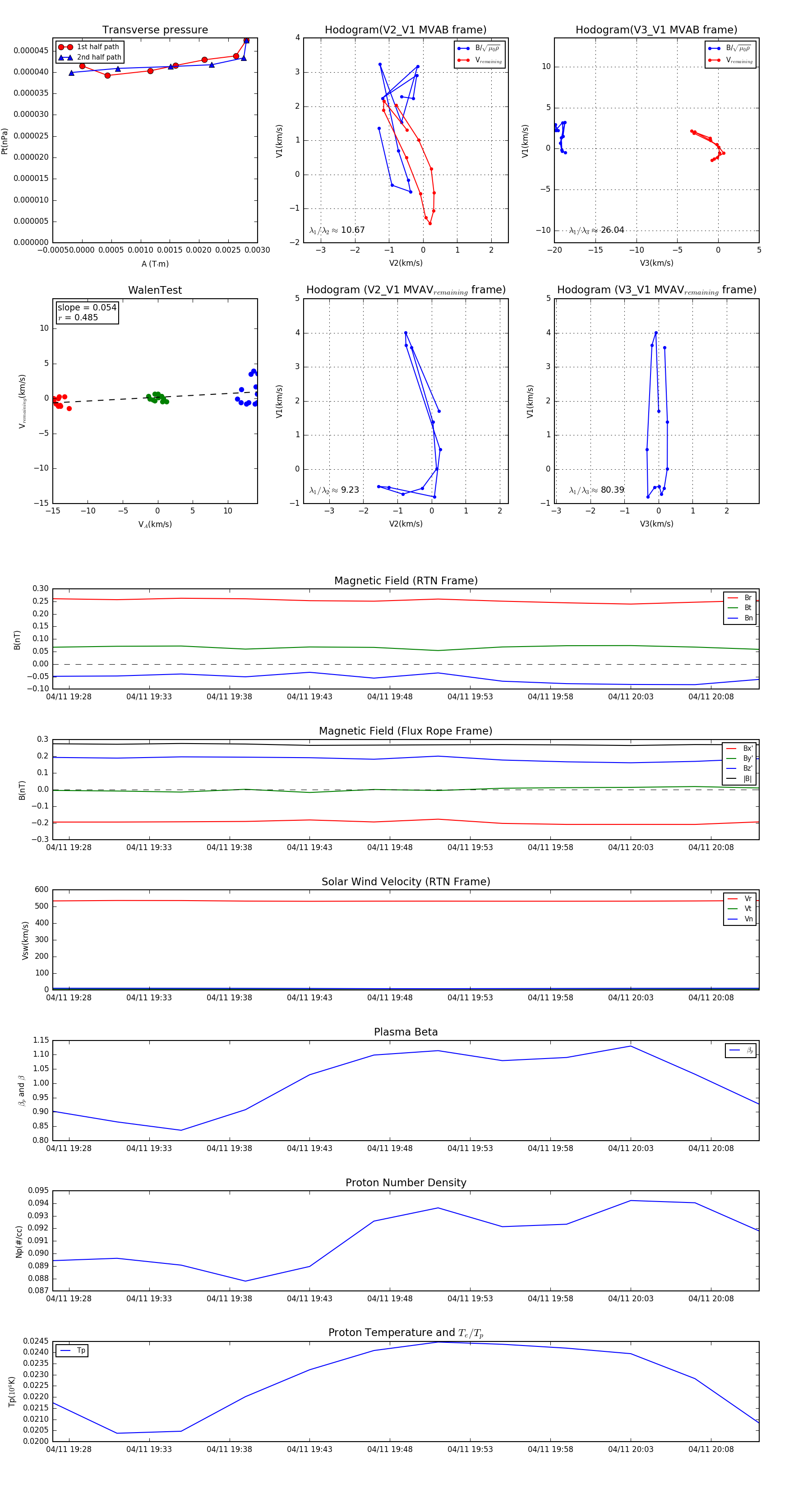Click the 'Pt(nPa)' y-axis label
This screenshot has width=812, height=1489.
(x=5, y=140)
